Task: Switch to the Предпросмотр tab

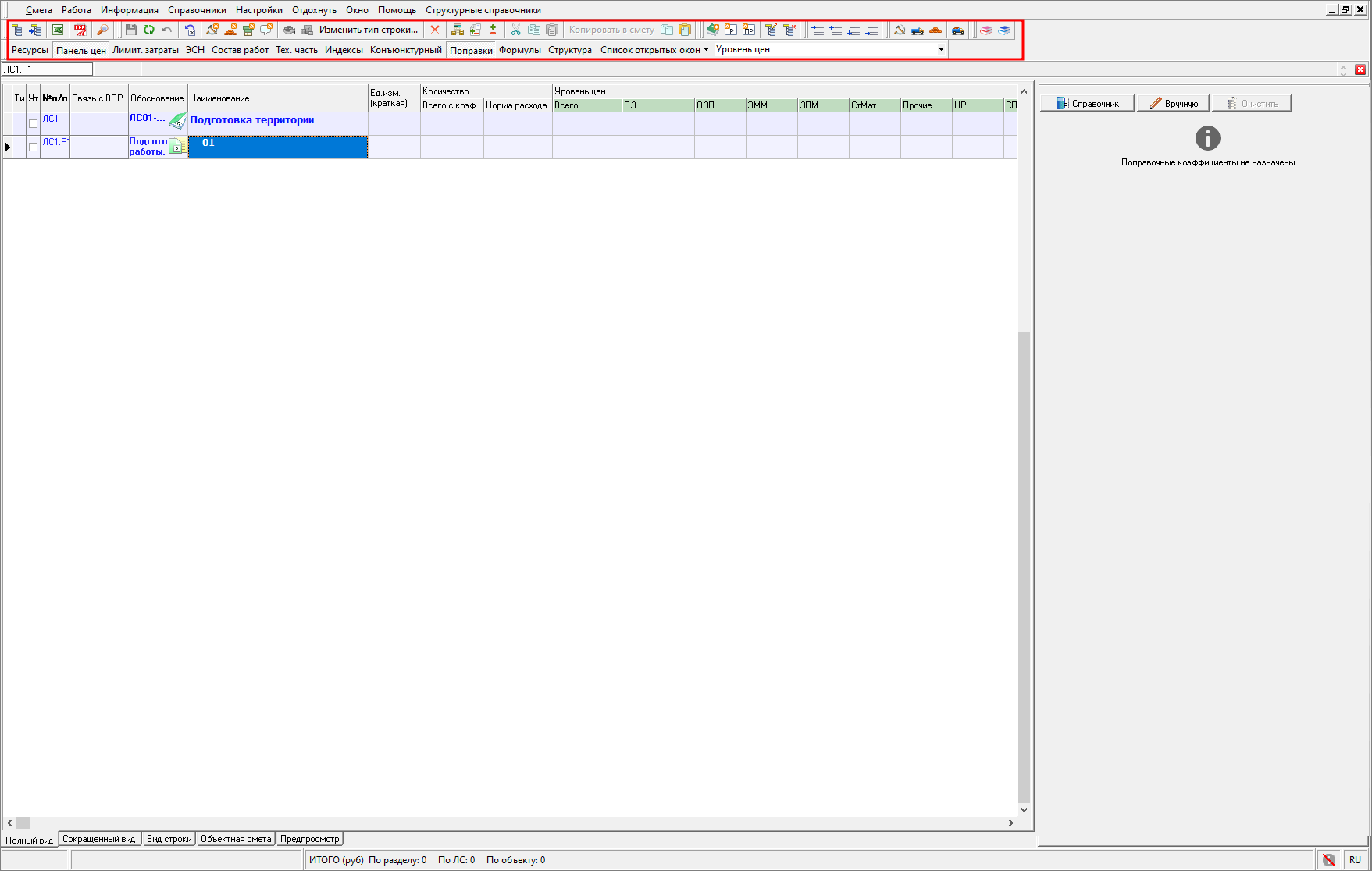Action: (x=310, y=839)
